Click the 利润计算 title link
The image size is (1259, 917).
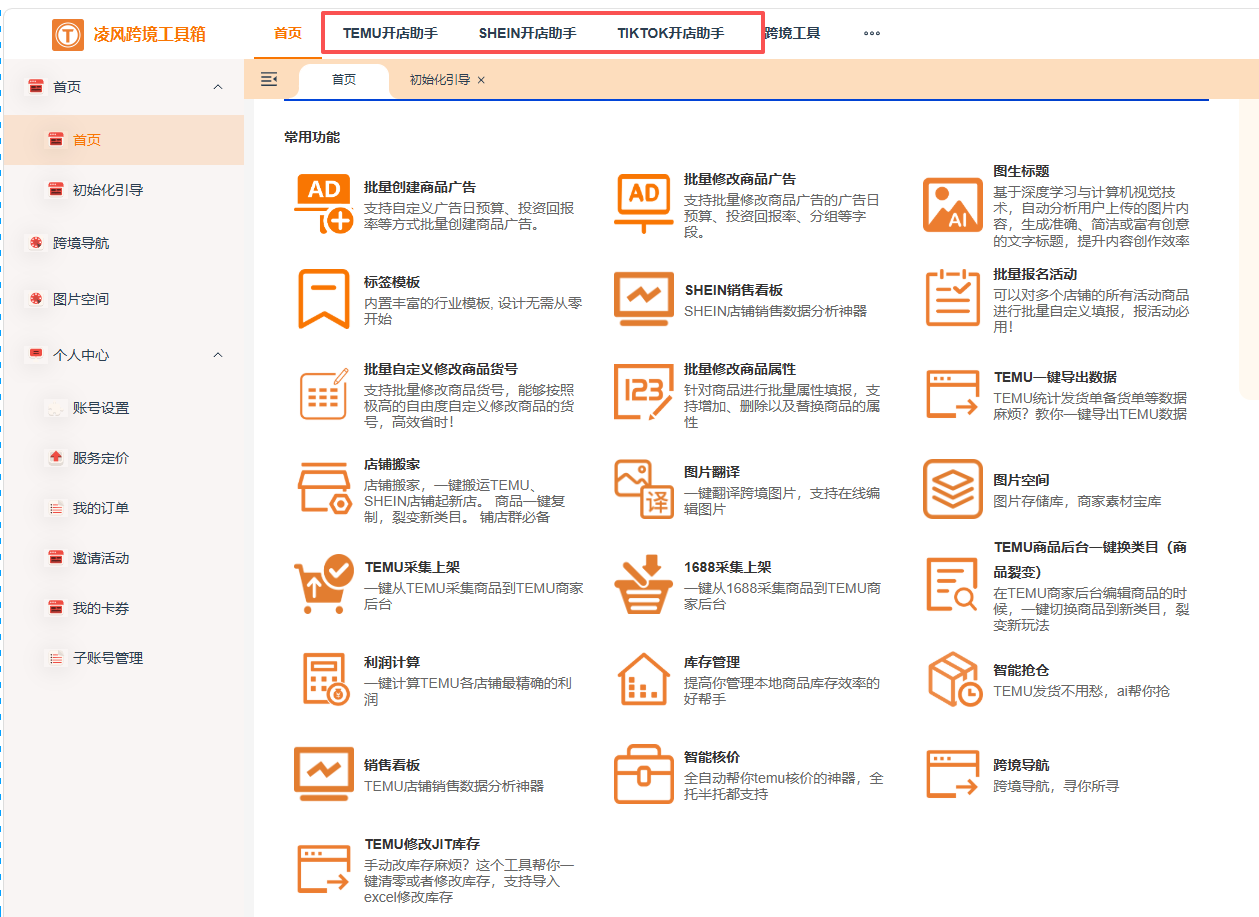(392, 662)
